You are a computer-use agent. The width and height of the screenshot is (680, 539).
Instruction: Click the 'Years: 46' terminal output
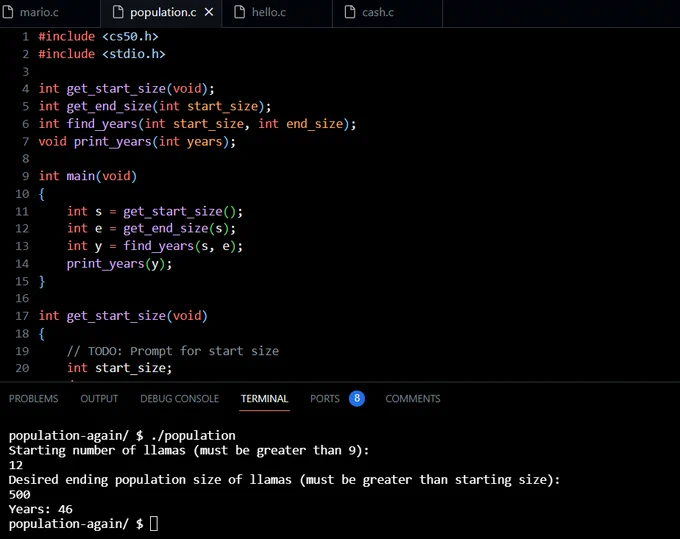click(x=41, y=509)
